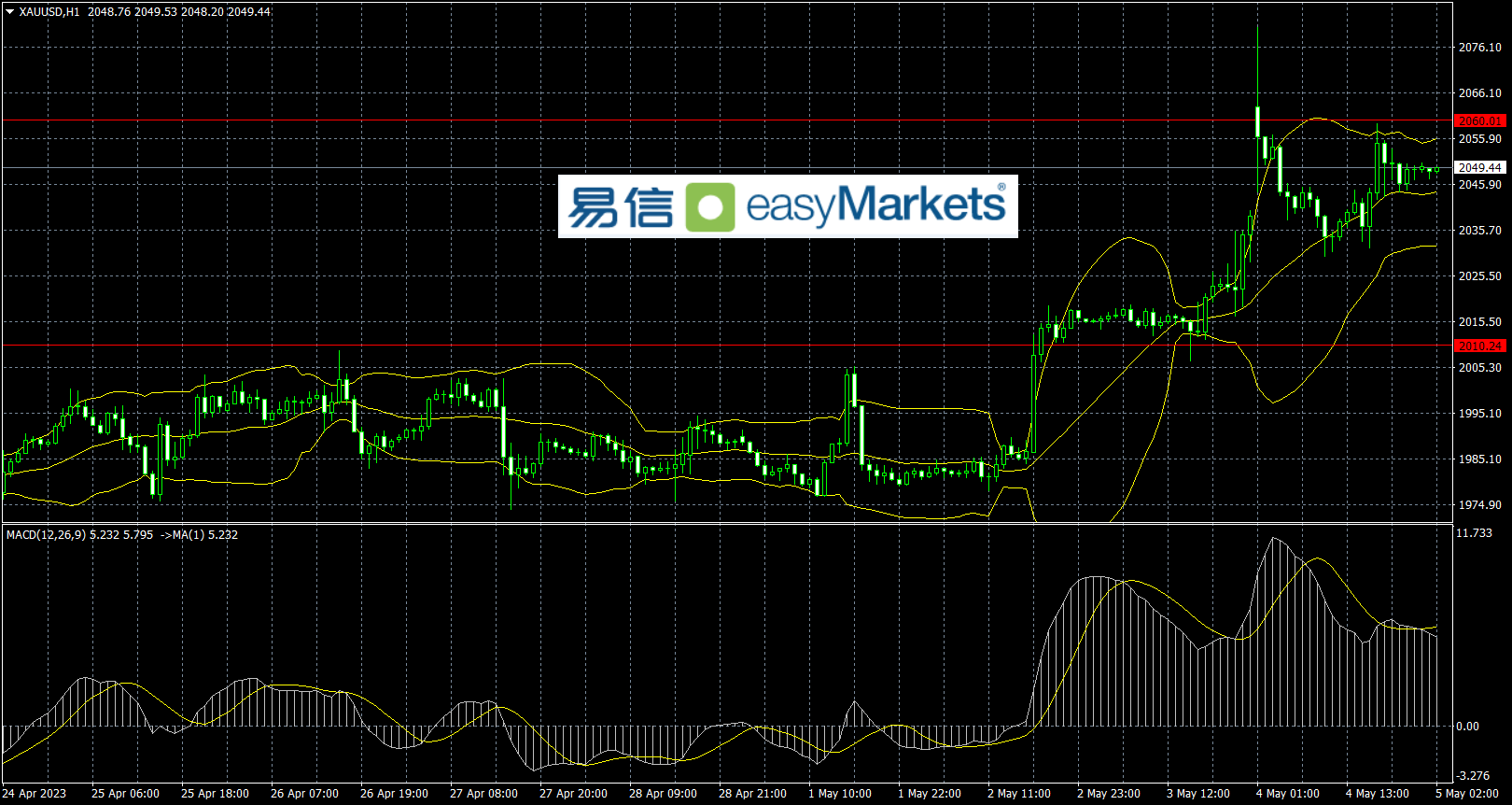Select the 4 May 01:00 time label
This screenshot has width=1512, height=805.
pyautogui.click(x=1288, y=794)
